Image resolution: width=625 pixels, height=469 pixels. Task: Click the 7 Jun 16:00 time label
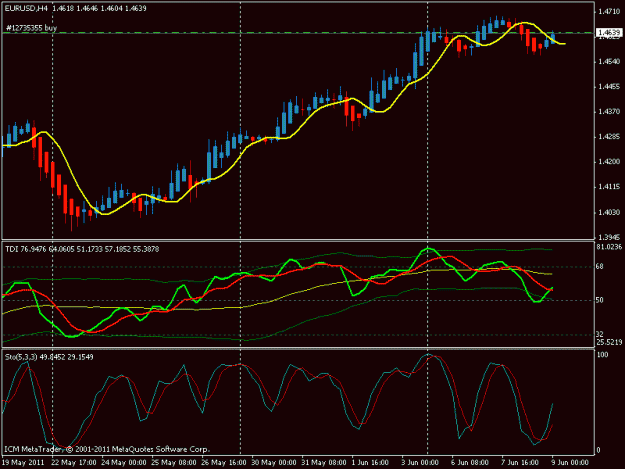(520, 463)
